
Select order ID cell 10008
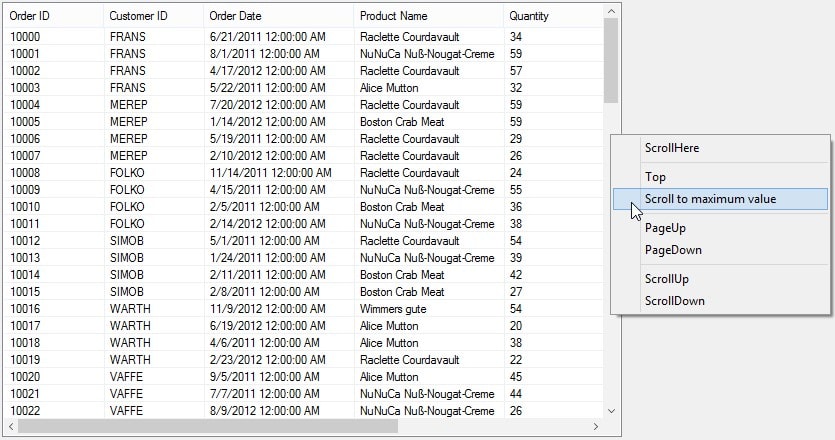[54, 173]
